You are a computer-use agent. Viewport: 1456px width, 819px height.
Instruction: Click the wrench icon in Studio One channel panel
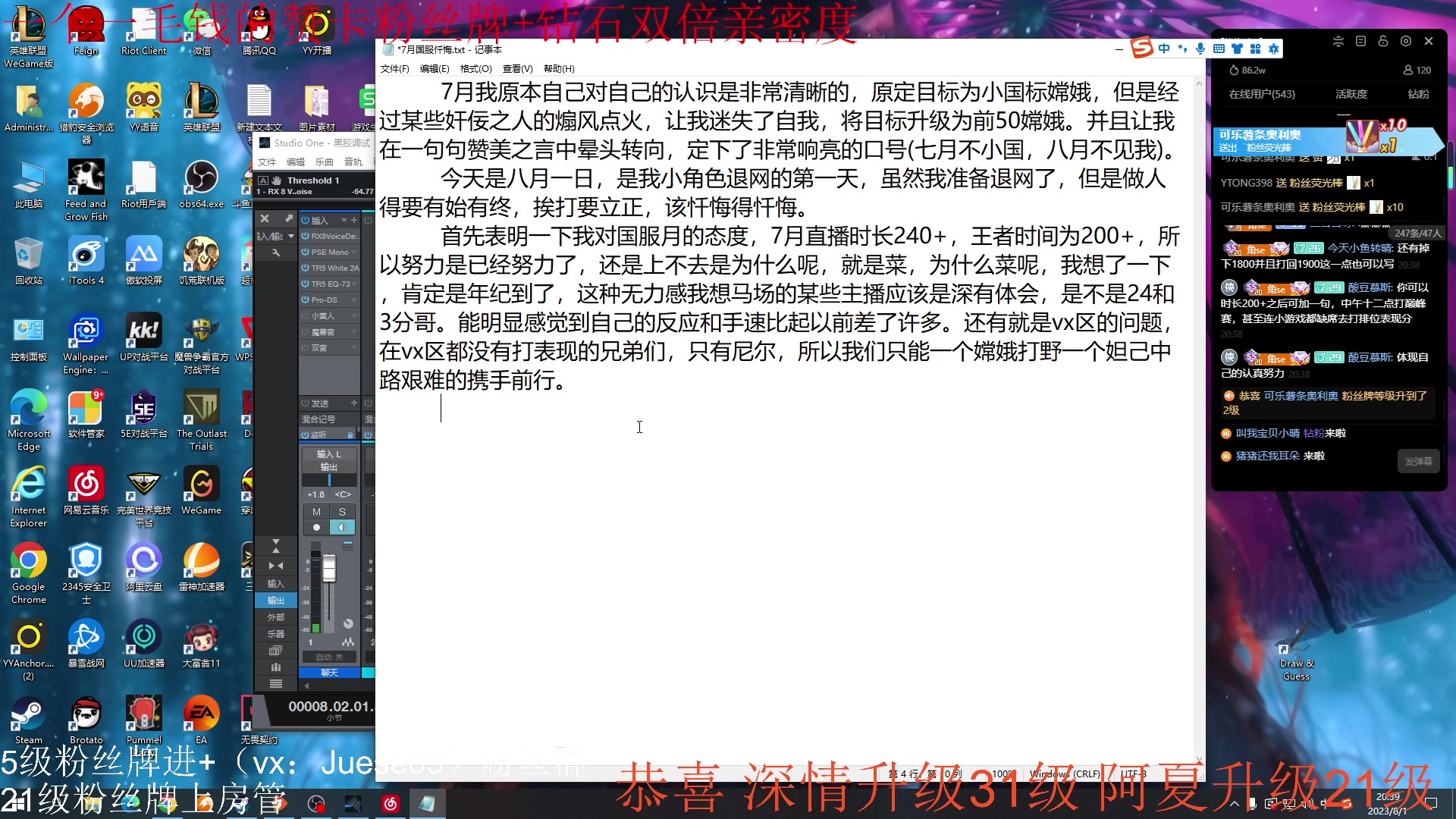click(x=276, y=253)
